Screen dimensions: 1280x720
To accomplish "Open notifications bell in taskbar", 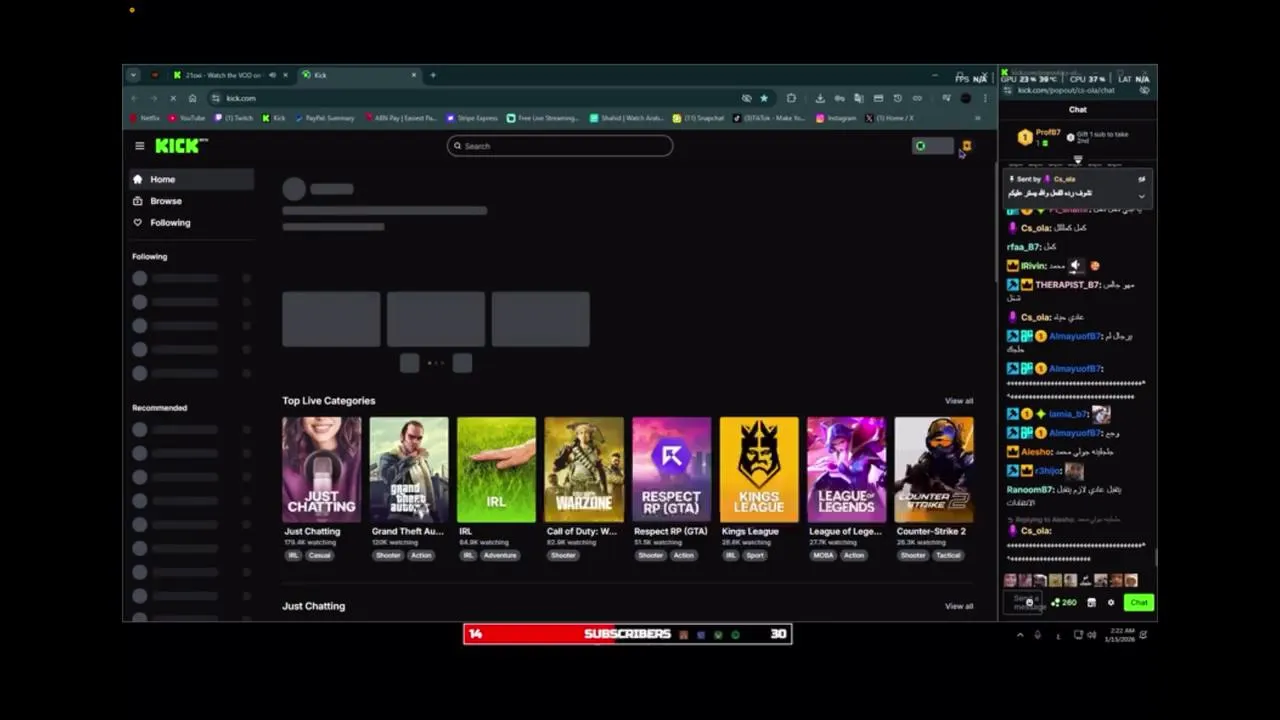I will [x=1143, y=634].
